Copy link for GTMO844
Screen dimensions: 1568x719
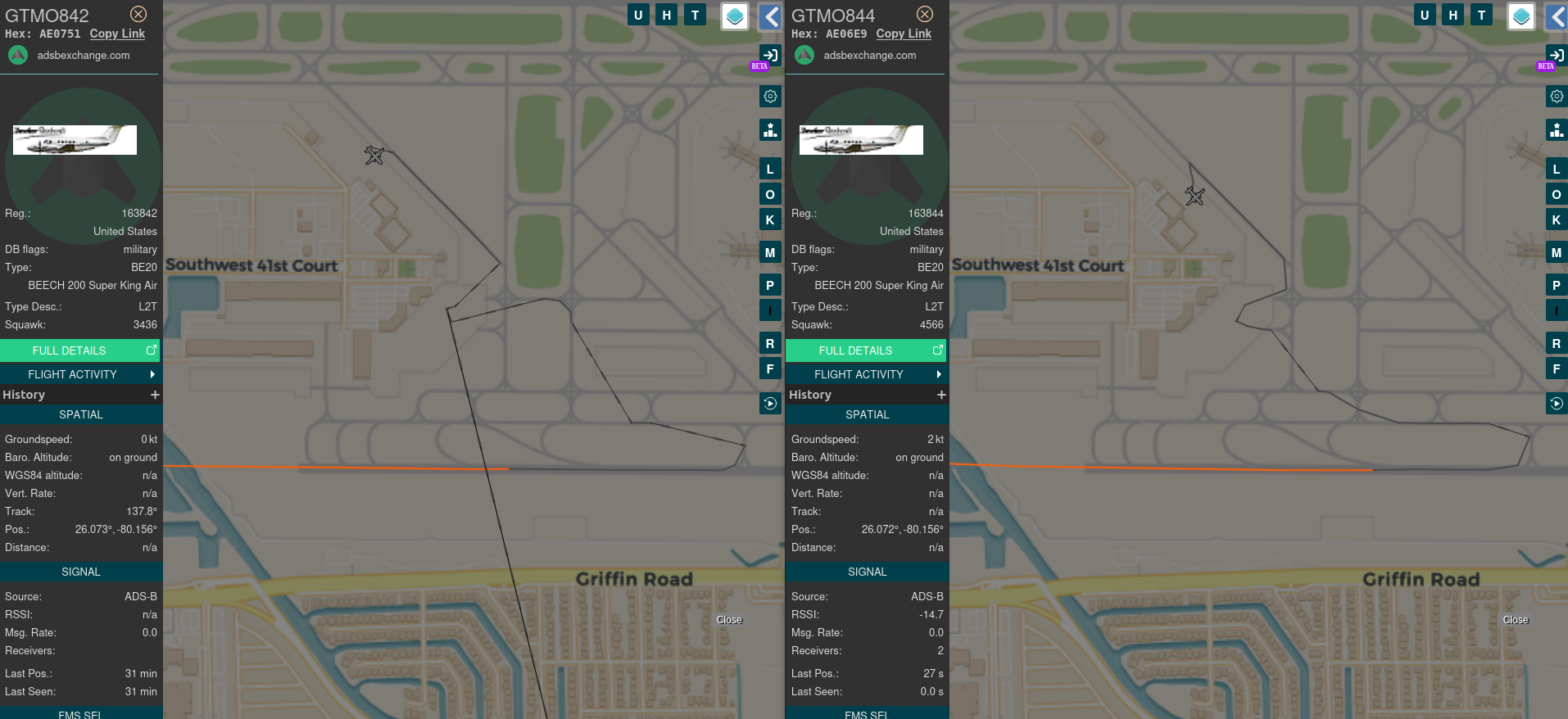coord(904,34)
